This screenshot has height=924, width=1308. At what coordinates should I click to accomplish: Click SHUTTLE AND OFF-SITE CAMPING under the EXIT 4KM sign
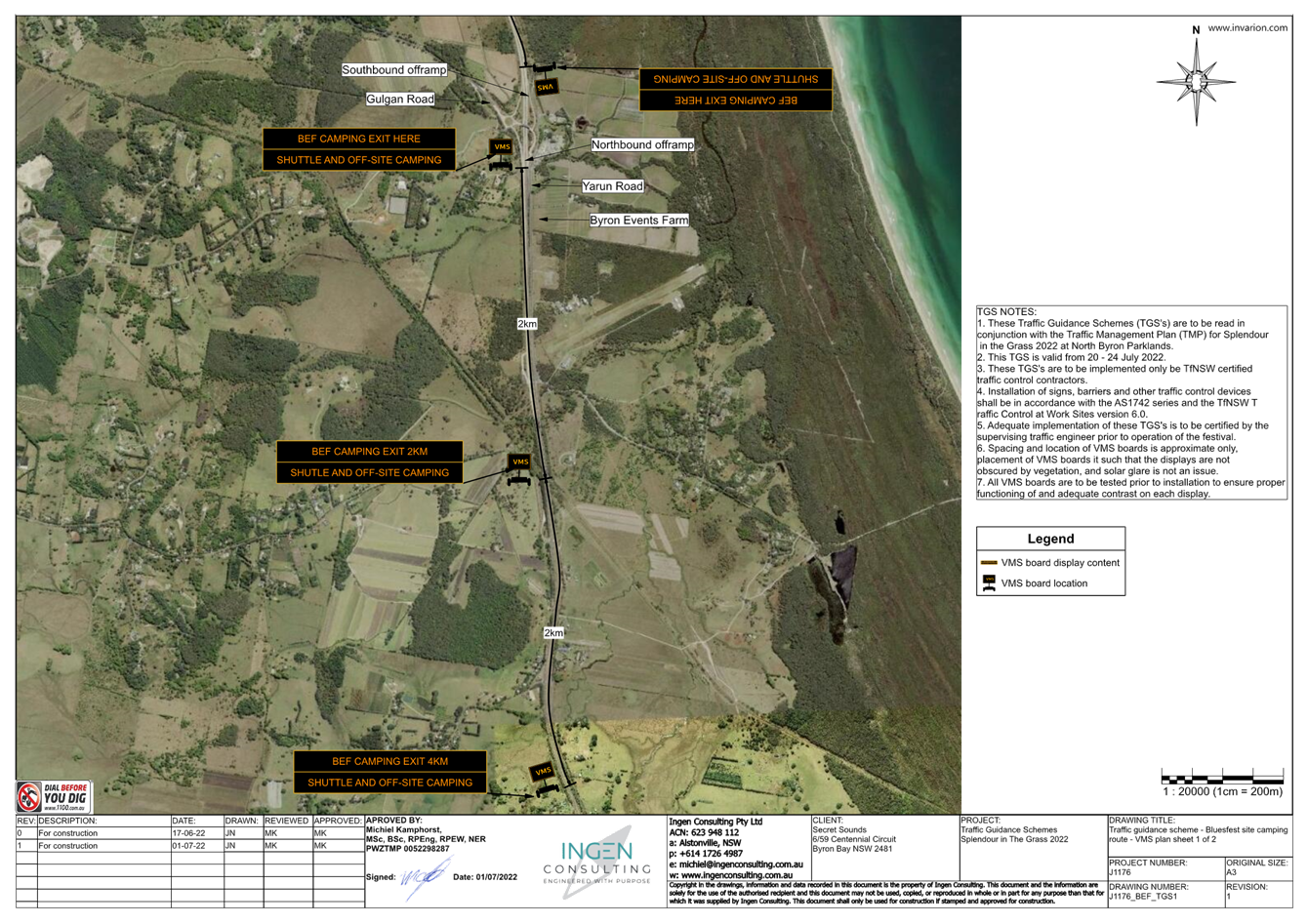click(x=390, y=783)
